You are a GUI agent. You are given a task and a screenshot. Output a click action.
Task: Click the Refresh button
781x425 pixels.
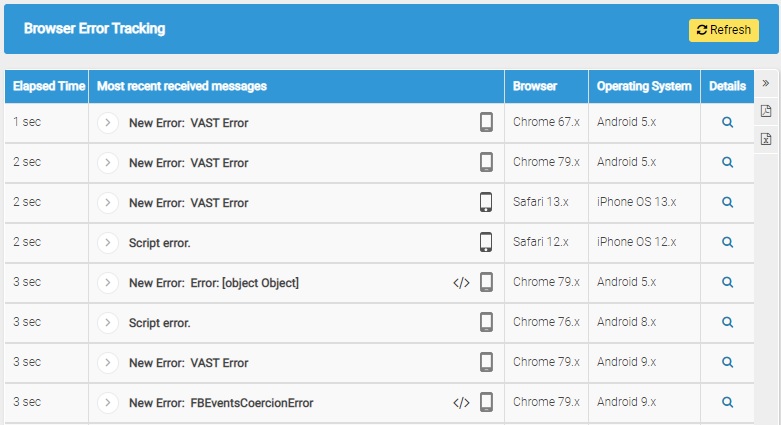pyautogui.click(x=724, y=30)
